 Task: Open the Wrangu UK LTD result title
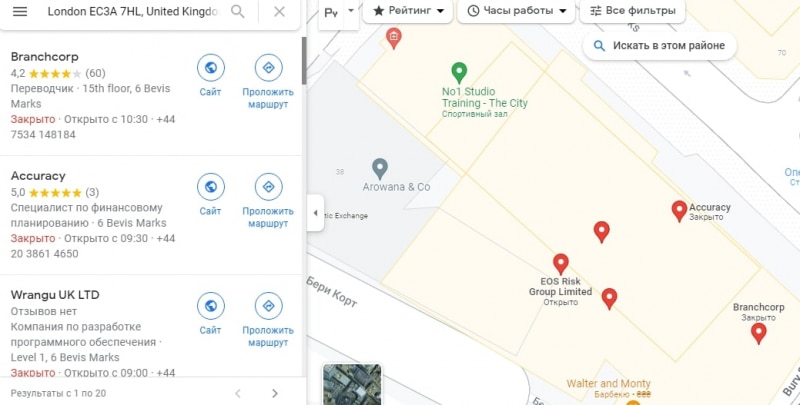tap(55, 295)
